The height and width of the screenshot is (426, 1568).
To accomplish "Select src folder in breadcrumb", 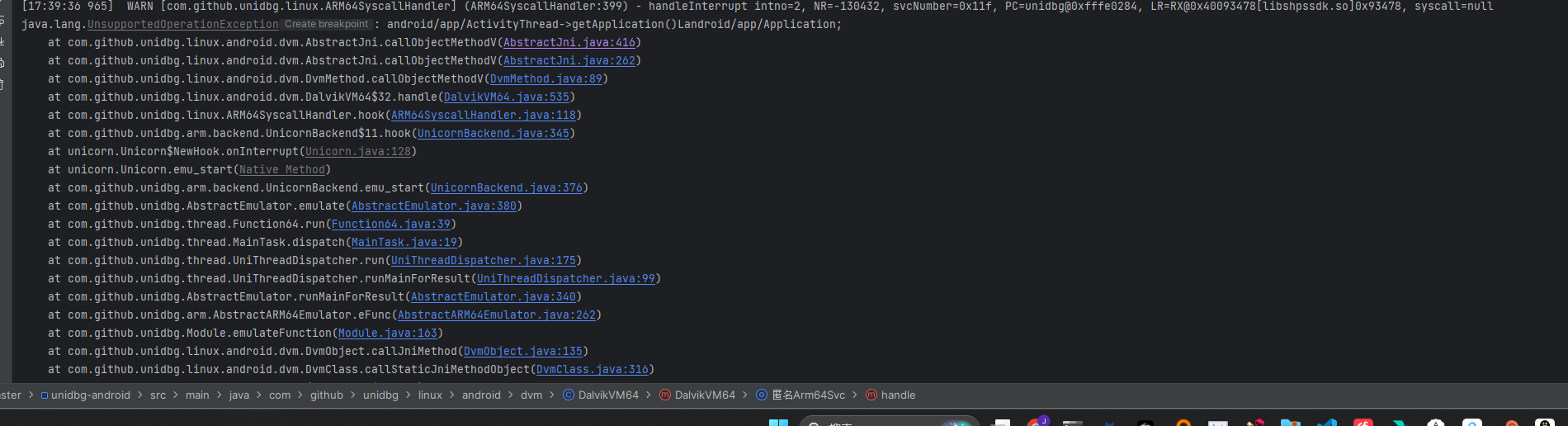I will [x=158, y=395].
